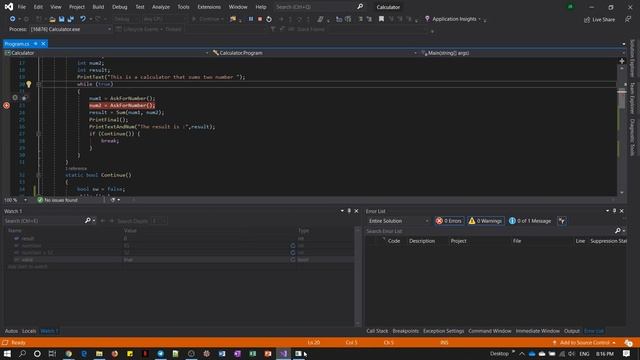Viewport: 640px width, 360px height.
Task: Click the top search magnifier icon
Action: (360, 7)
